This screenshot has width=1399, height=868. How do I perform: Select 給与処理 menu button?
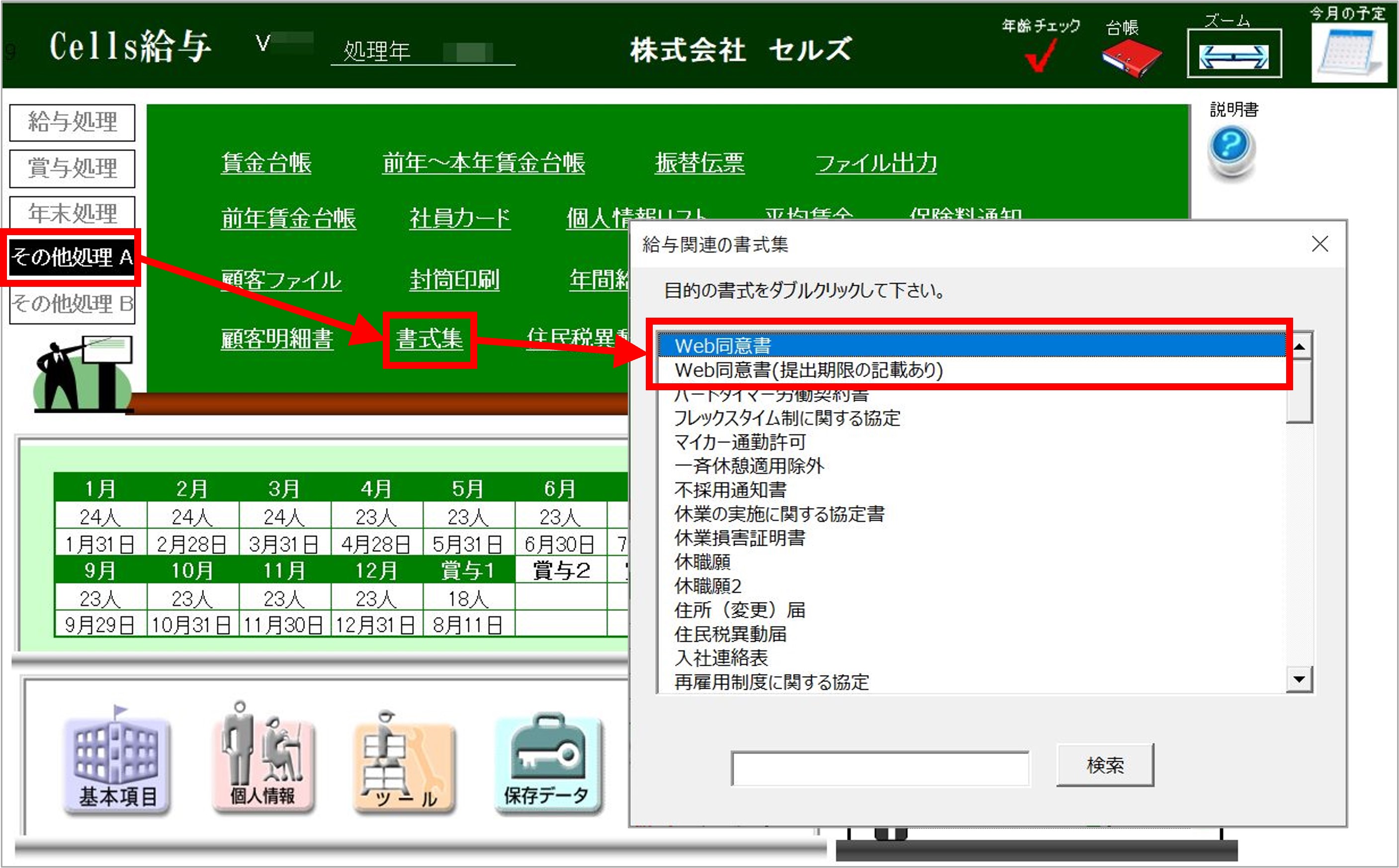tap(72, 122)
